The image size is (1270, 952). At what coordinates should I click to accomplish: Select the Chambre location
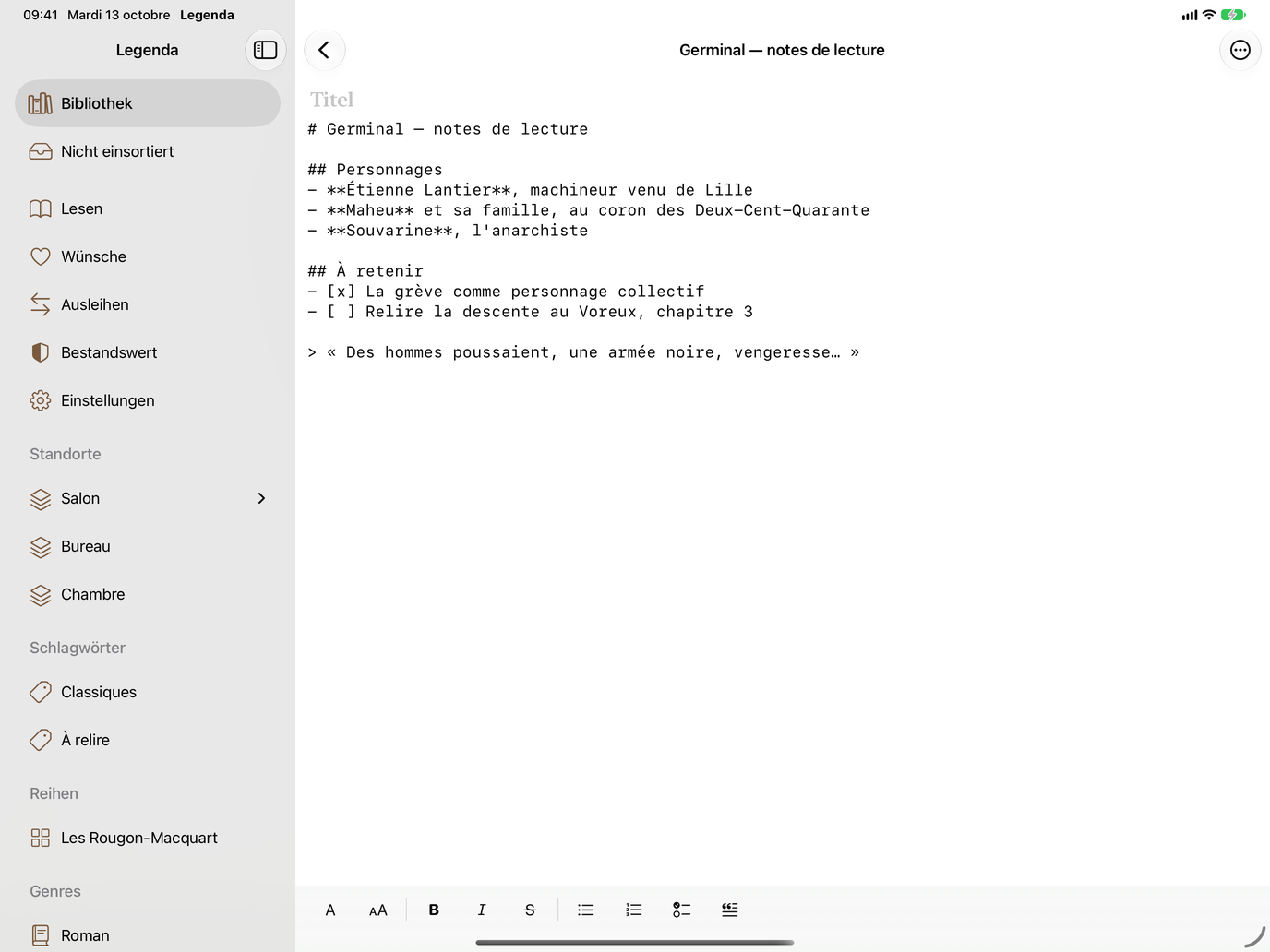point(148,594)
